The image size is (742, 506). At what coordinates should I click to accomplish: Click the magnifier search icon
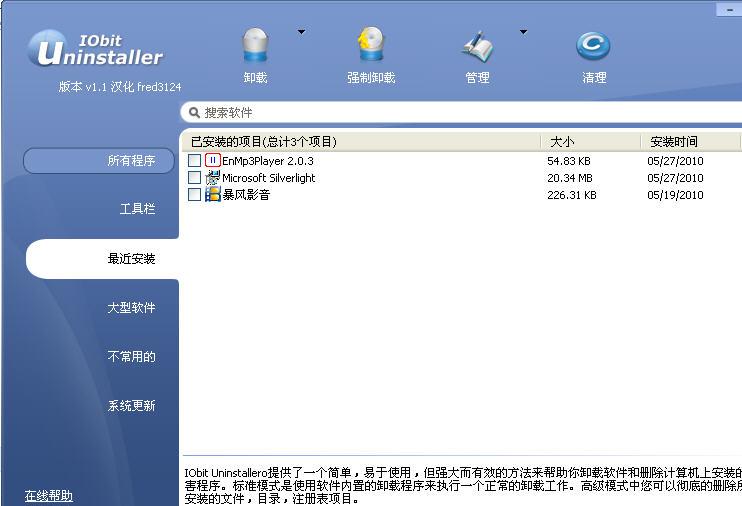(194, 113)
